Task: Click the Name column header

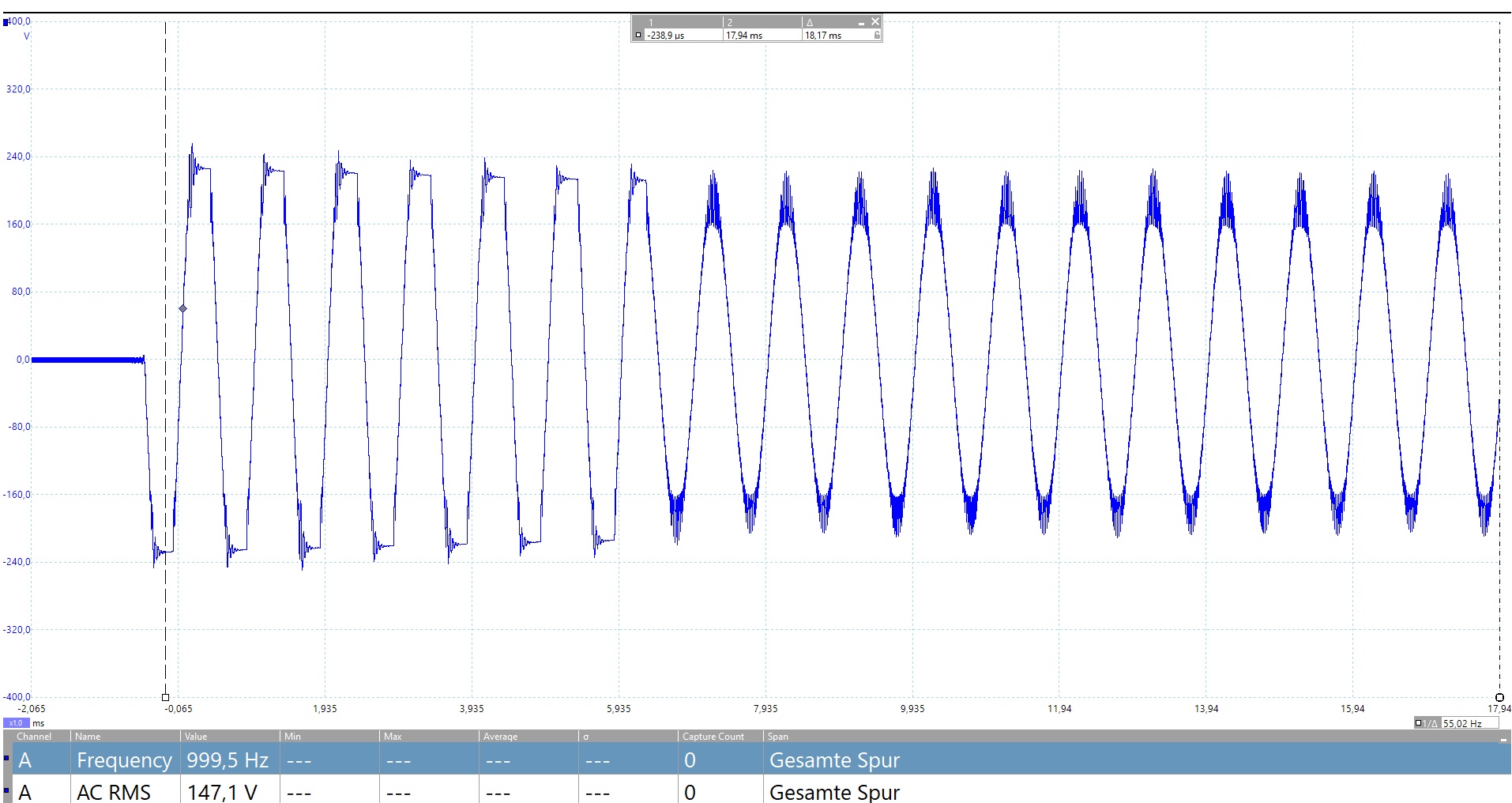Action: (88, 737)
